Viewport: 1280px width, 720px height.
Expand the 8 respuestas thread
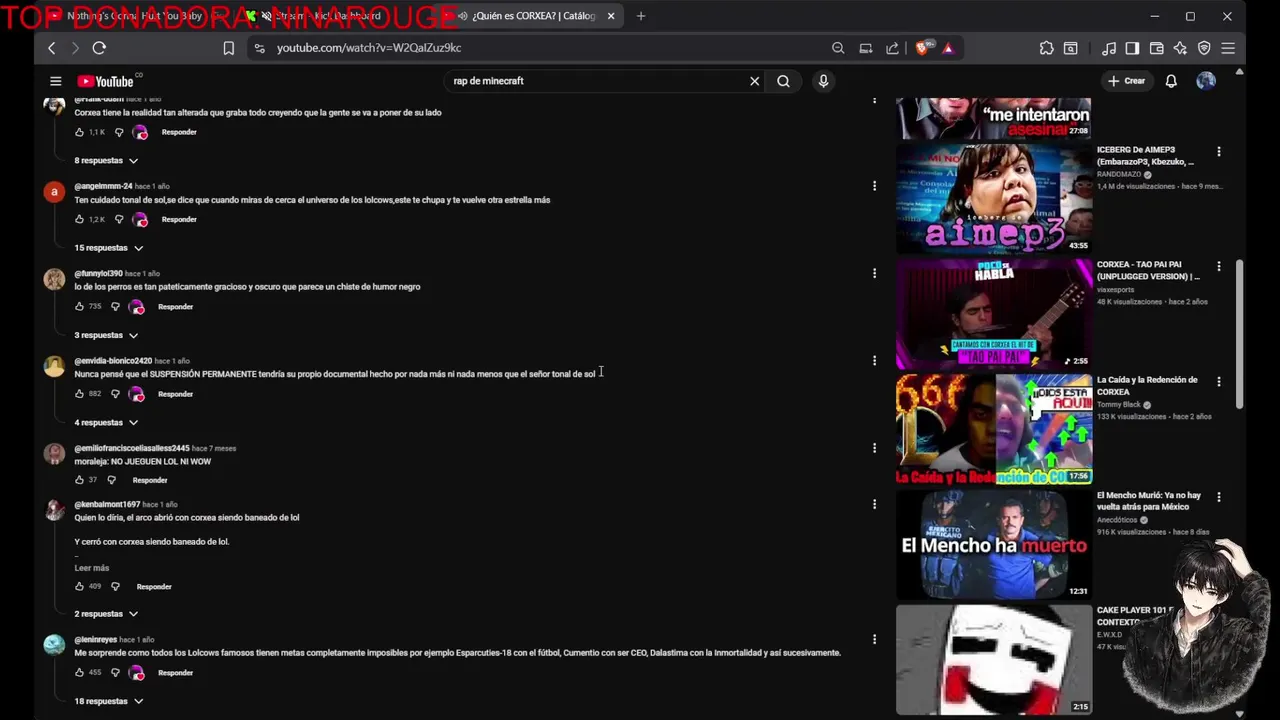coord(106,160)
